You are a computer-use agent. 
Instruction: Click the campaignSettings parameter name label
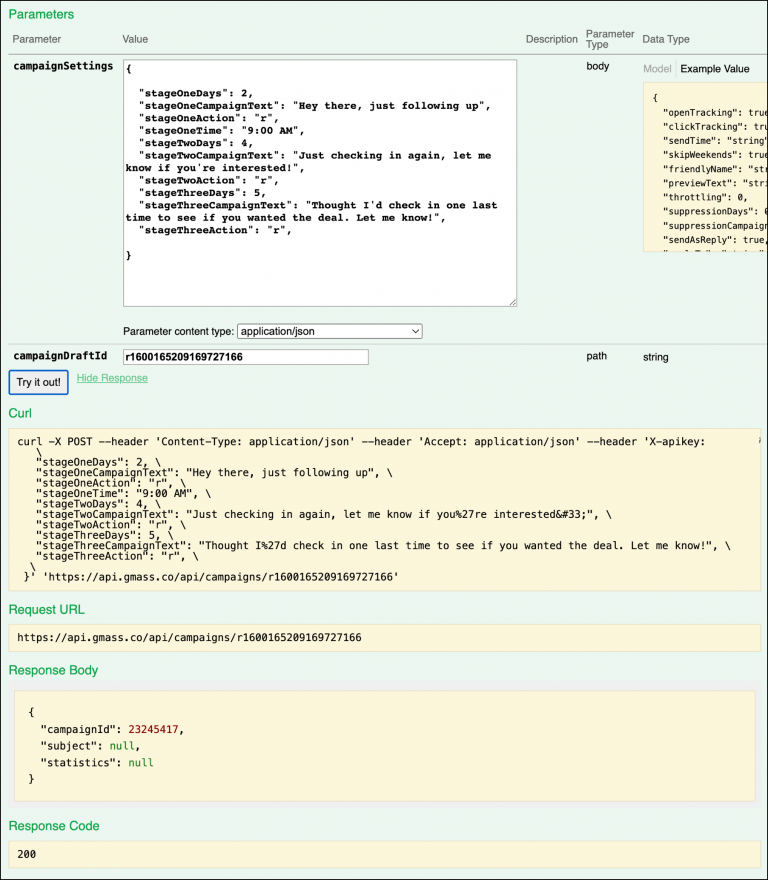(63, 67)
